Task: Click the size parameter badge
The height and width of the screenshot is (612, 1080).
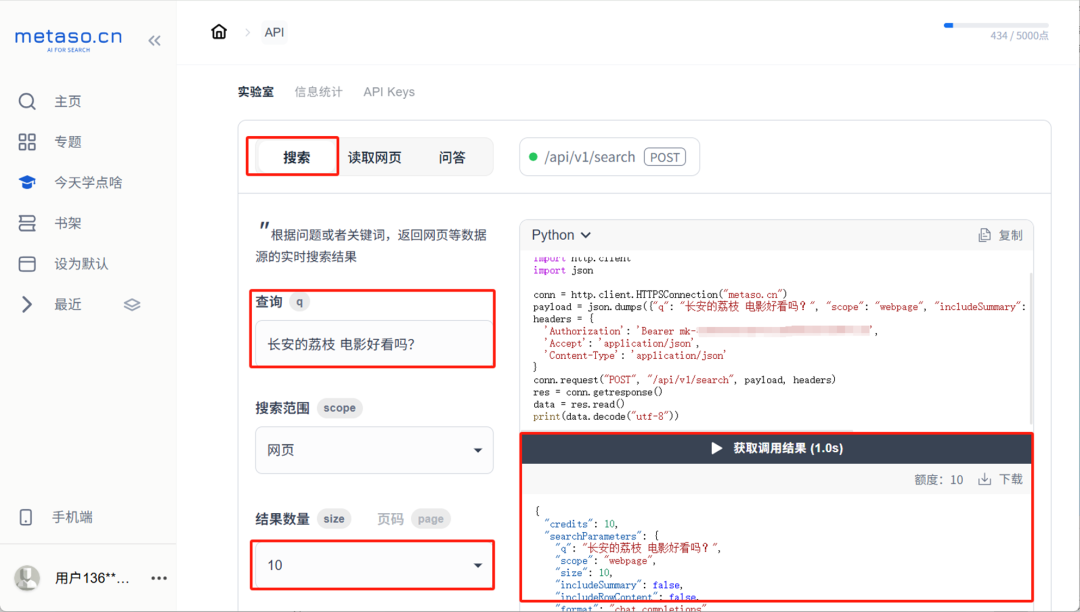Action: [x=334, y=518]
